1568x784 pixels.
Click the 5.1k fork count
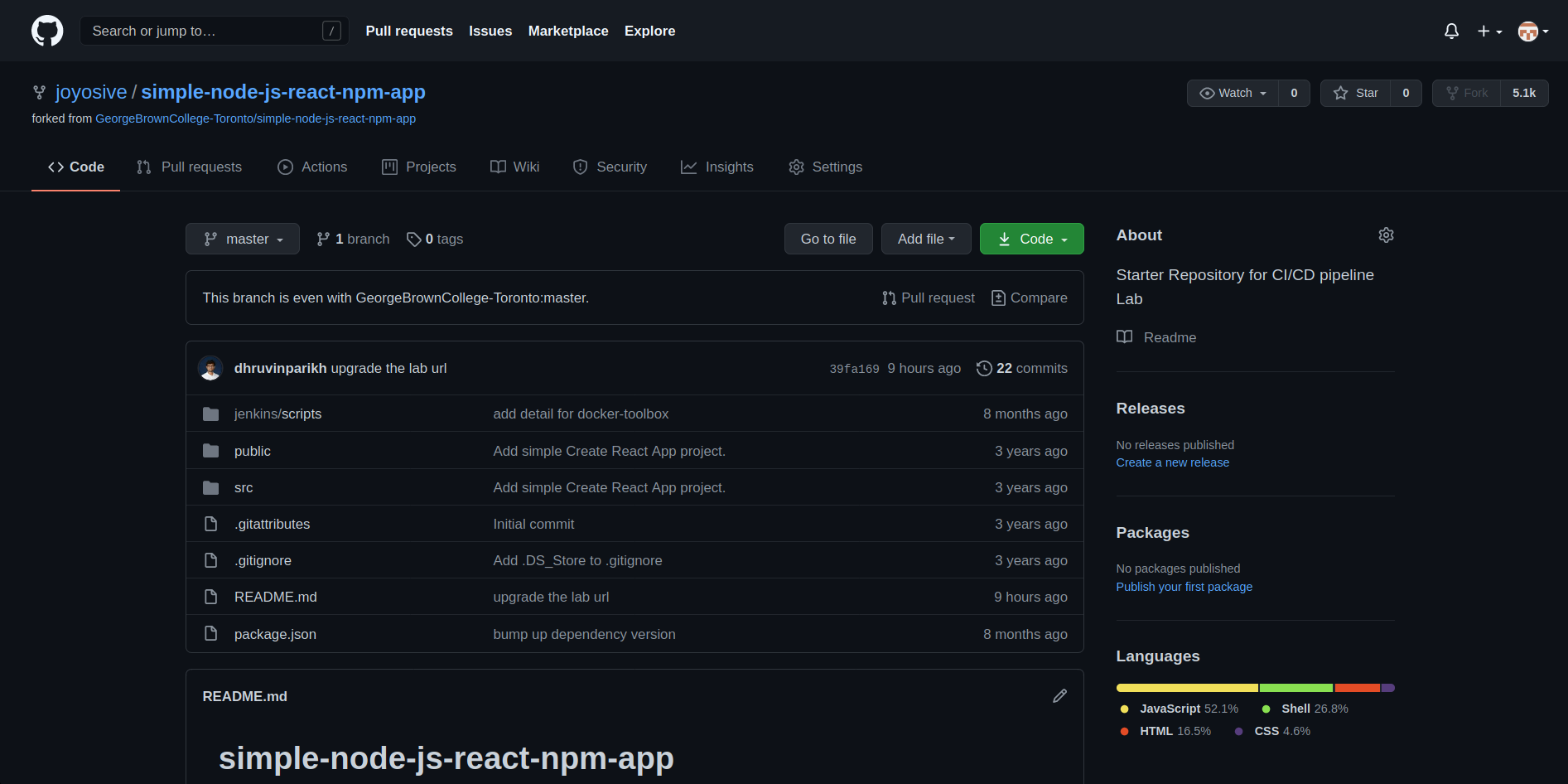(1524, 93)
